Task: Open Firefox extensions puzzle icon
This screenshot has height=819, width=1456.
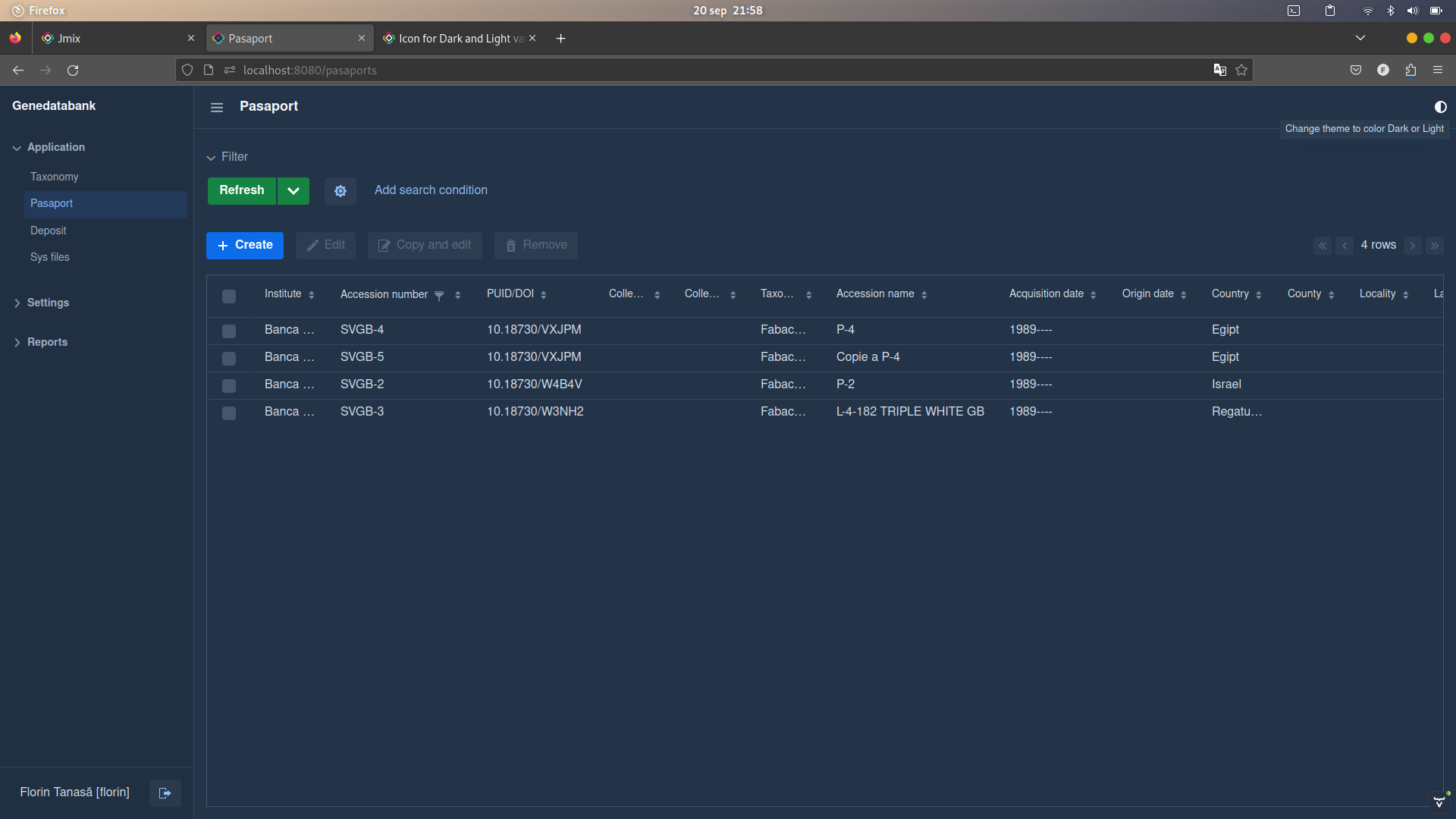Action: pyautogui.click(x=1410, y=71)
